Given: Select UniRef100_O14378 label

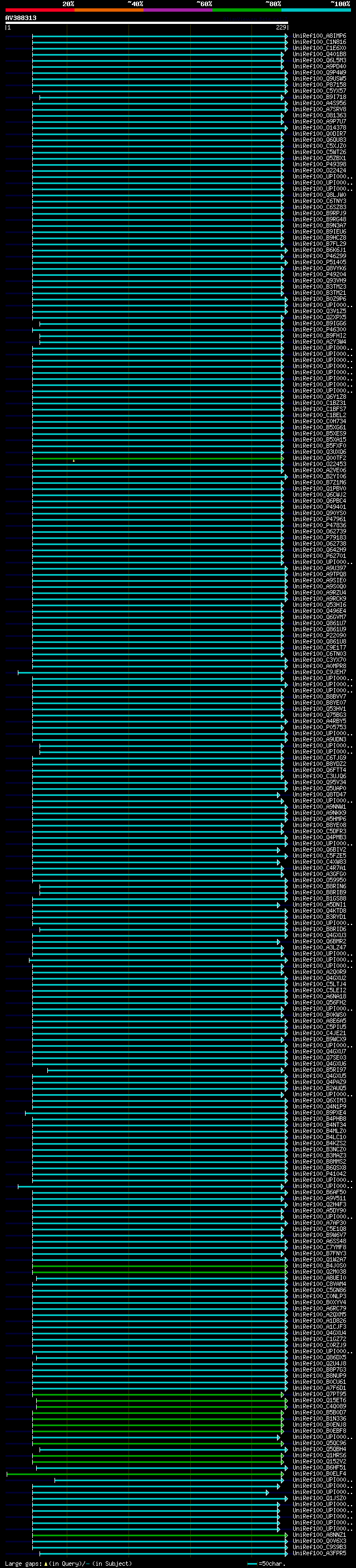Looking at the screenshot, I should tap(319, 128).
